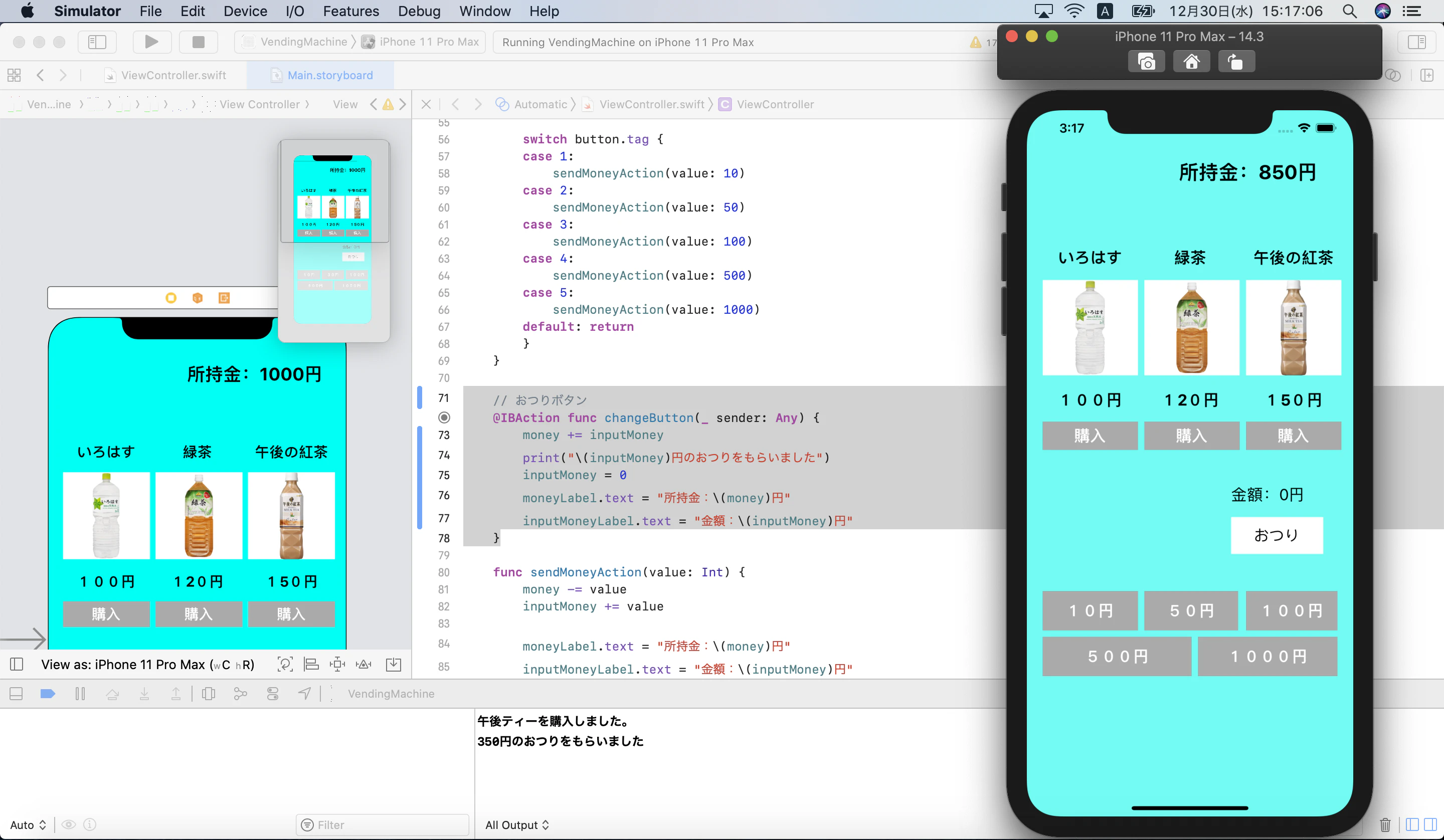Open Automatic assistant mode dropdown
The width and height of the screenshot is (1444, 840).
533,104
